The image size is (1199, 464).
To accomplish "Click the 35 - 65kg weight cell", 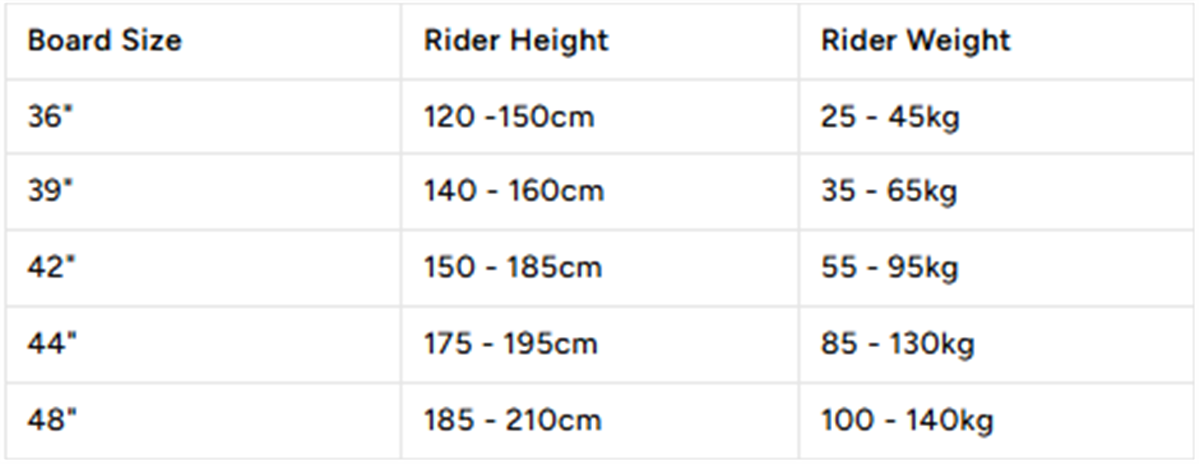I will pos(890,191).
